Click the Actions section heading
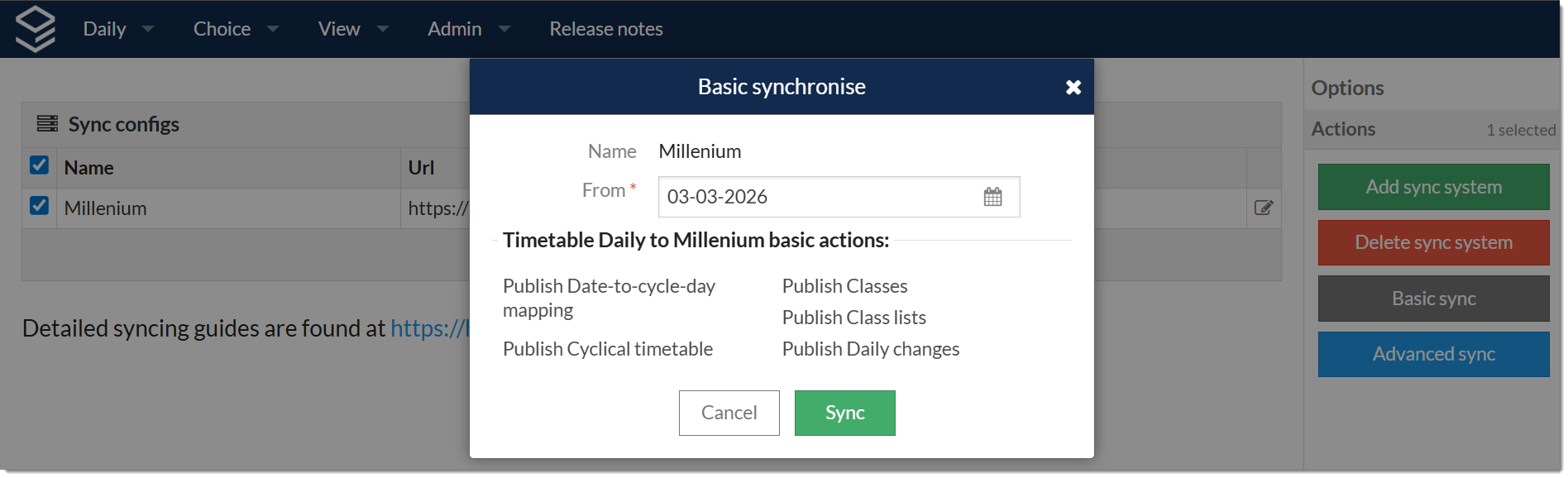 [1343, 129]
